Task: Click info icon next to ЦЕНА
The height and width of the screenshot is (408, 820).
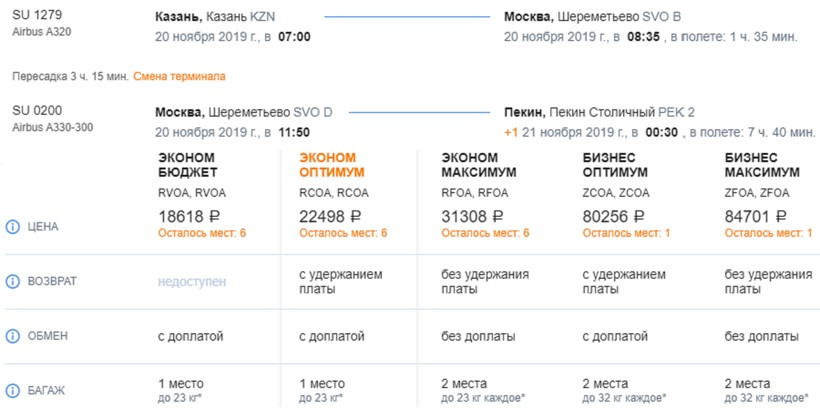Action: (x=13, y=227)
